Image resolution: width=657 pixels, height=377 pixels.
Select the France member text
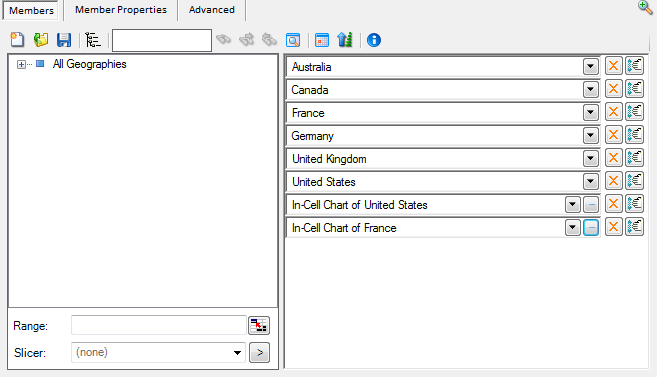[x=308, y=113]
